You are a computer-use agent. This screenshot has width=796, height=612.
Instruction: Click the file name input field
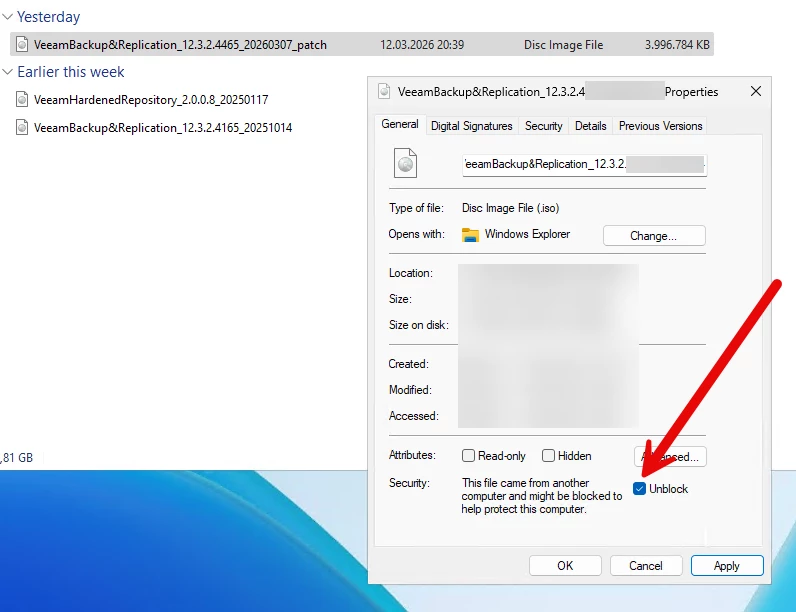(584, 165)
